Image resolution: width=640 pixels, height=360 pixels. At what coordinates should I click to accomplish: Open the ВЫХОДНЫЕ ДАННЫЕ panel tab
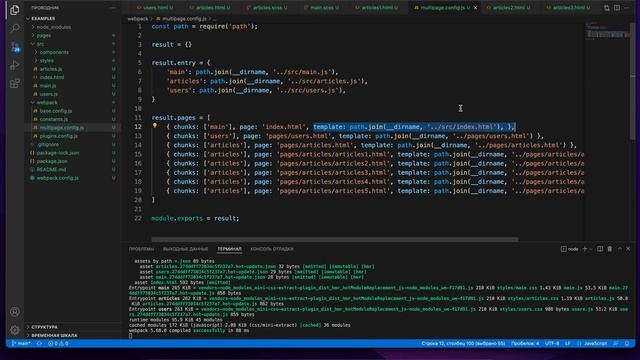(185, 249)
